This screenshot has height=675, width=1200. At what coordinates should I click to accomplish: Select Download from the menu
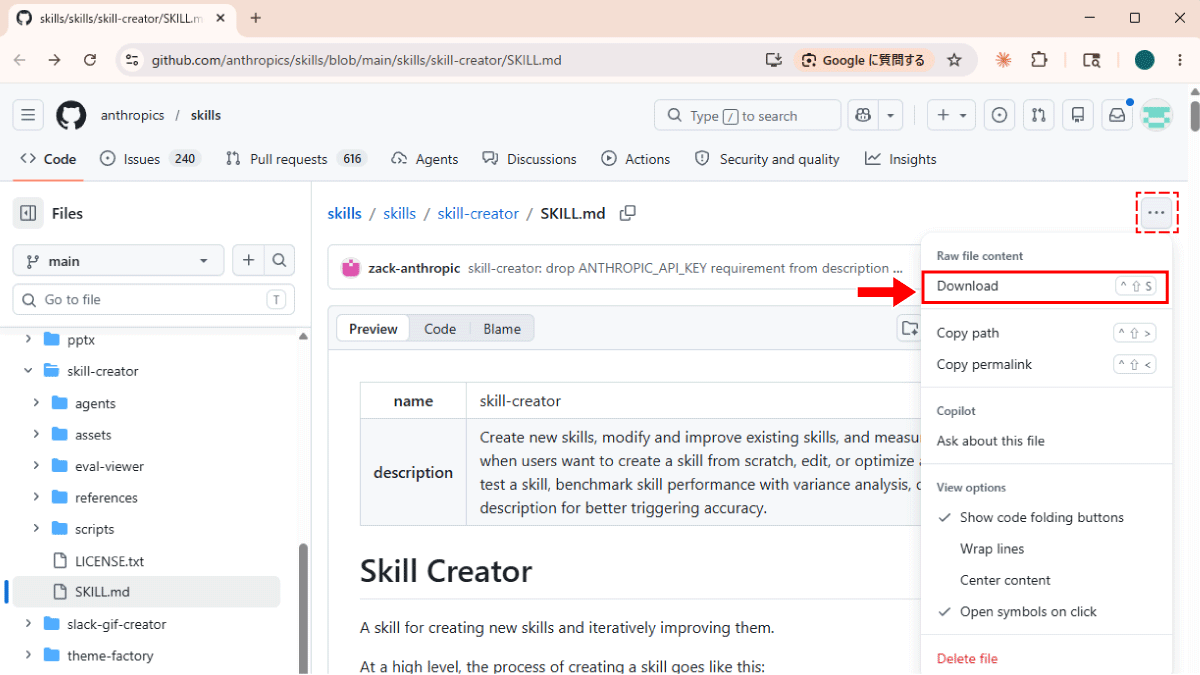pyautogui.click(x=1046, y=286)
